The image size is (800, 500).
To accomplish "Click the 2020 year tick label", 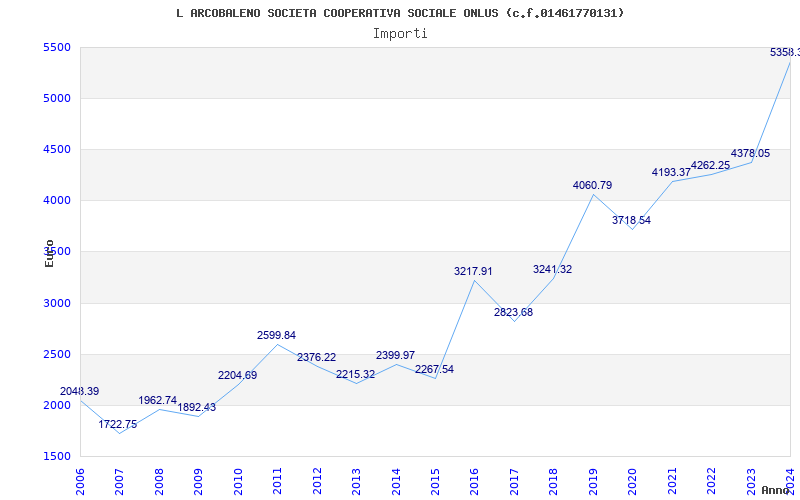I will 632,480.
